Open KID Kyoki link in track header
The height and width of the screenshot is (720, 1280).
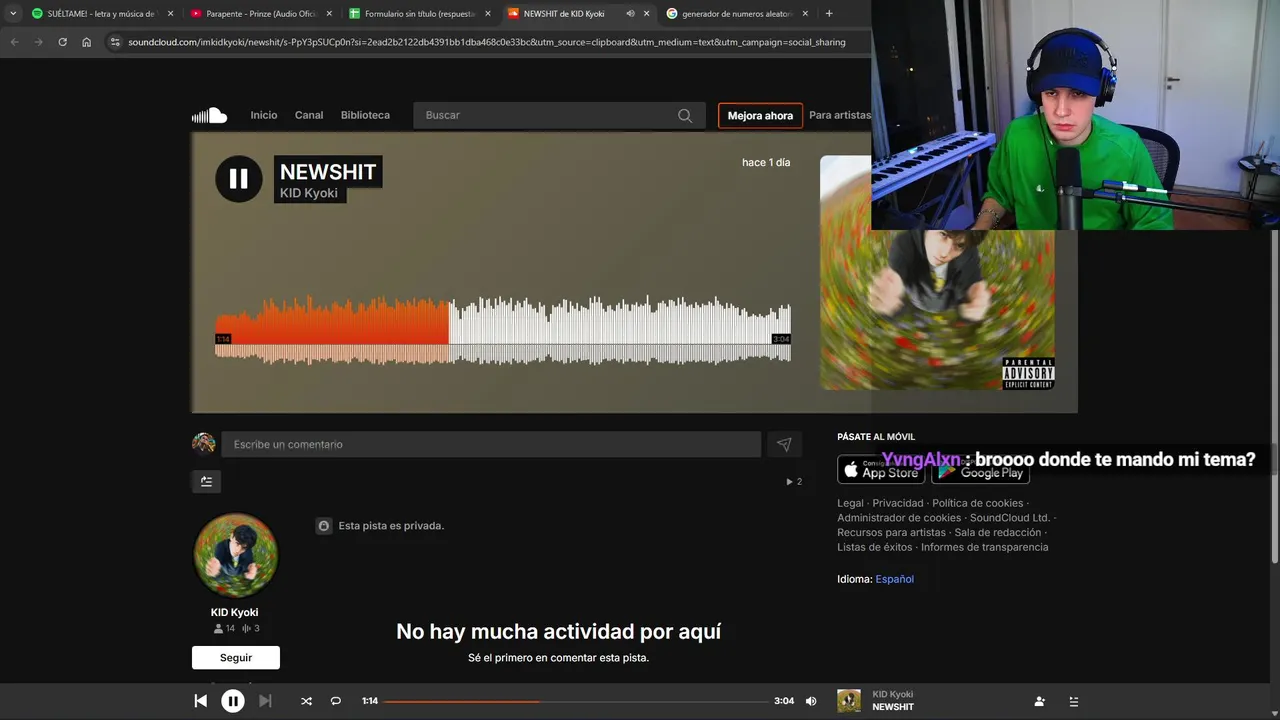coord(309,193)
